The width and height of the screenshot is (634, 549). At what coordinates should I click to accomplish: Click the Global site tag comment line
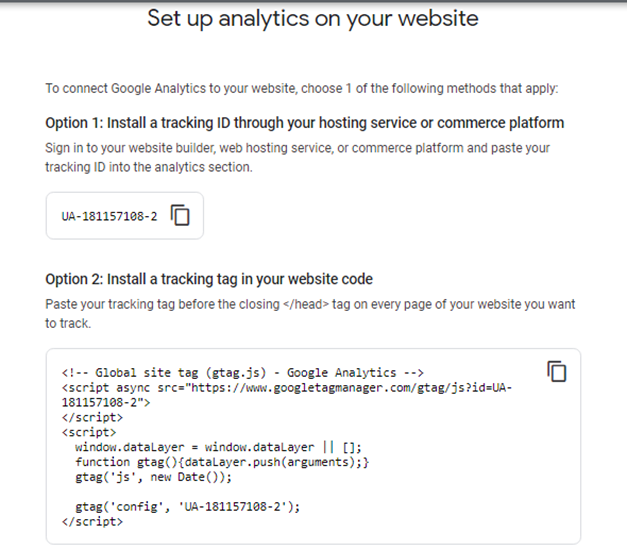point(243,372)
